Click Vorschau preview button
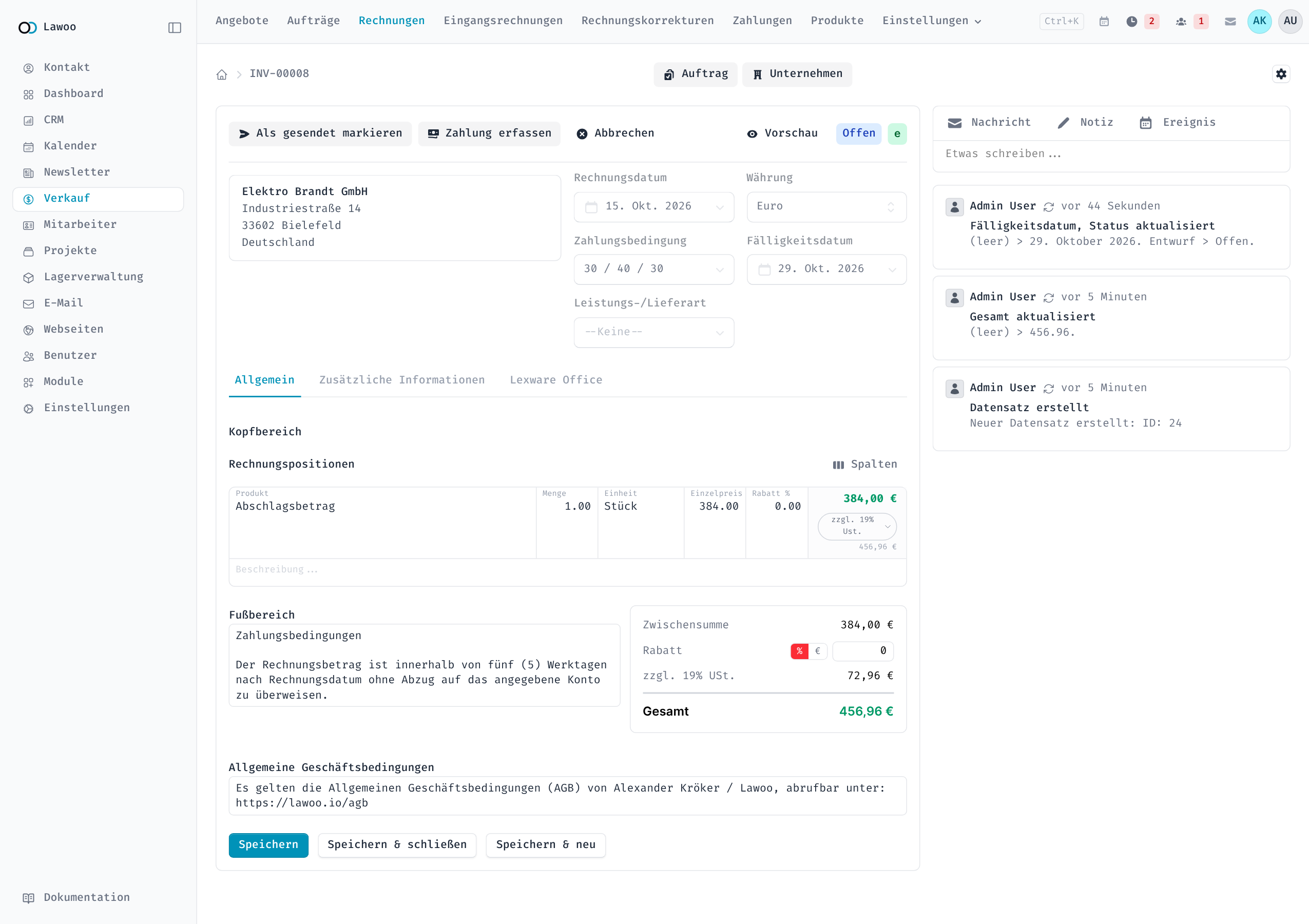 782,133
